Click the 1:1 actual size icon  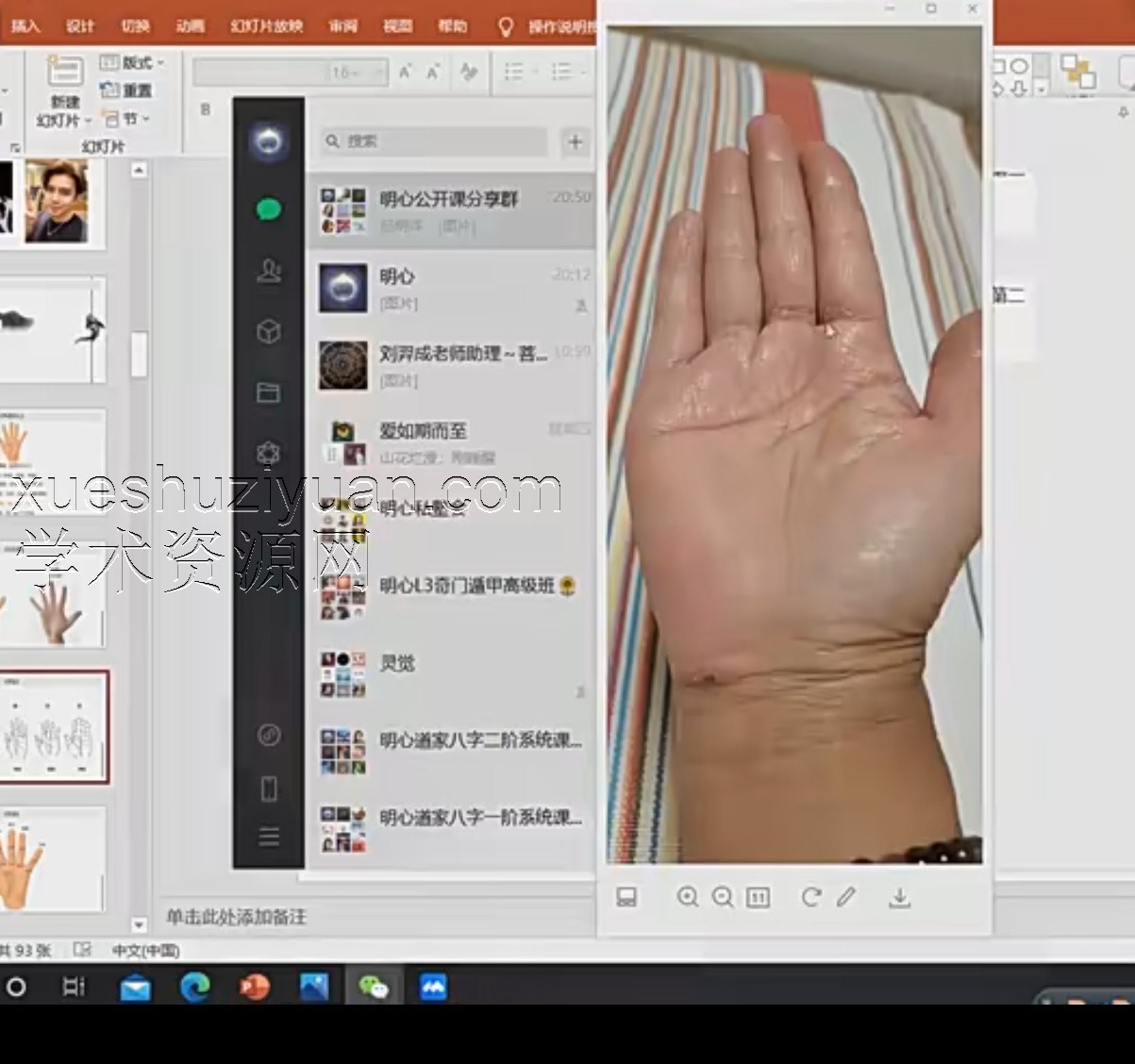[757, 897]
